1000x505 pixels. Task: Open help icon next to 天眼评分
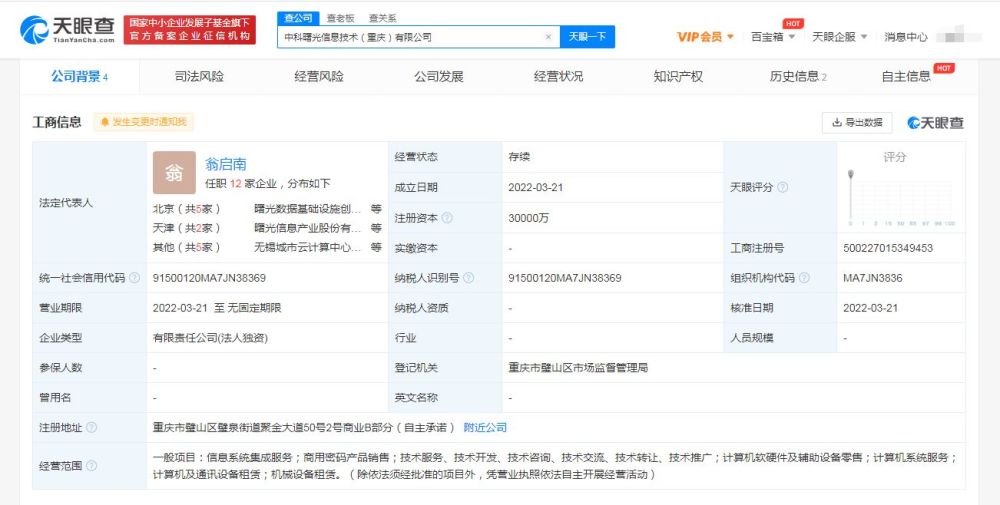coord(783,187)
